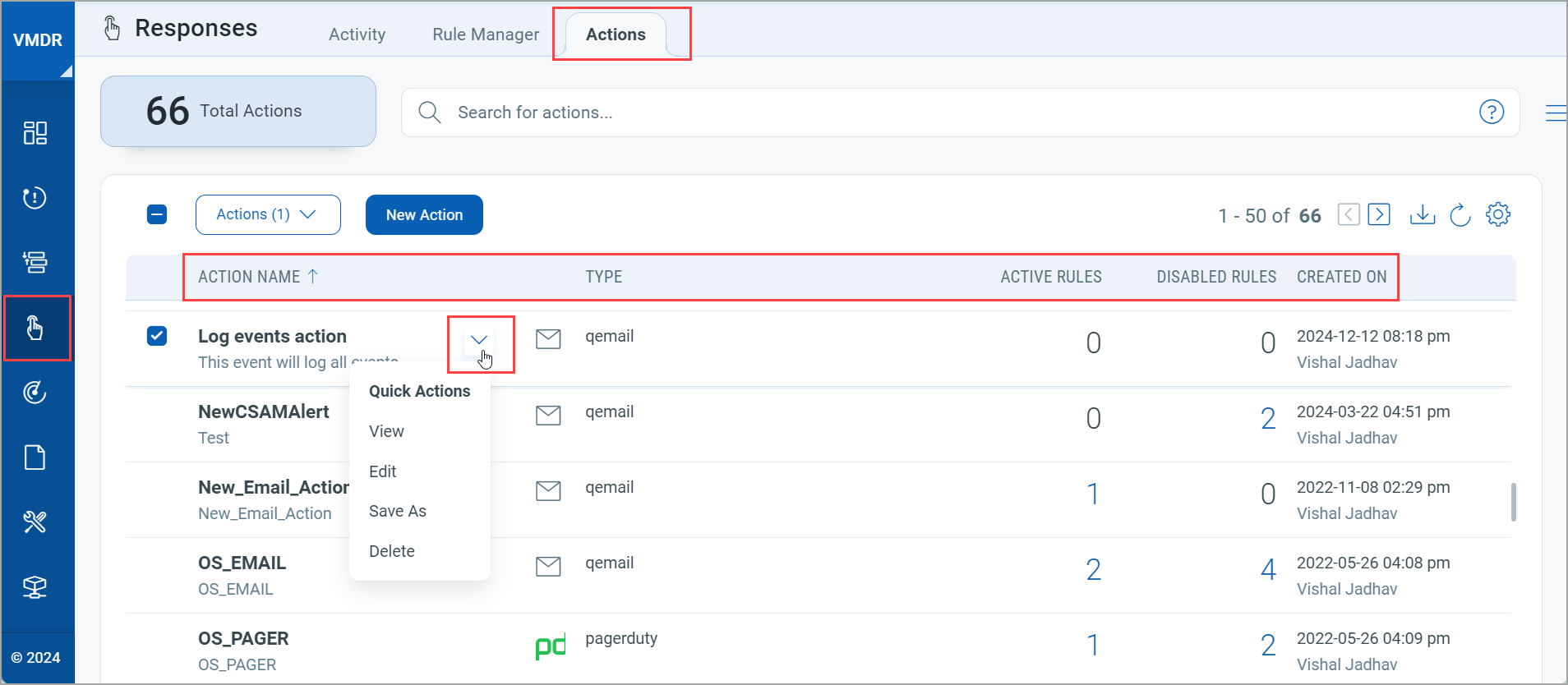This screenshot has width=1568, height=685.
Task: Click the Responses hand icon in sidebar
Action: point(35,328)
